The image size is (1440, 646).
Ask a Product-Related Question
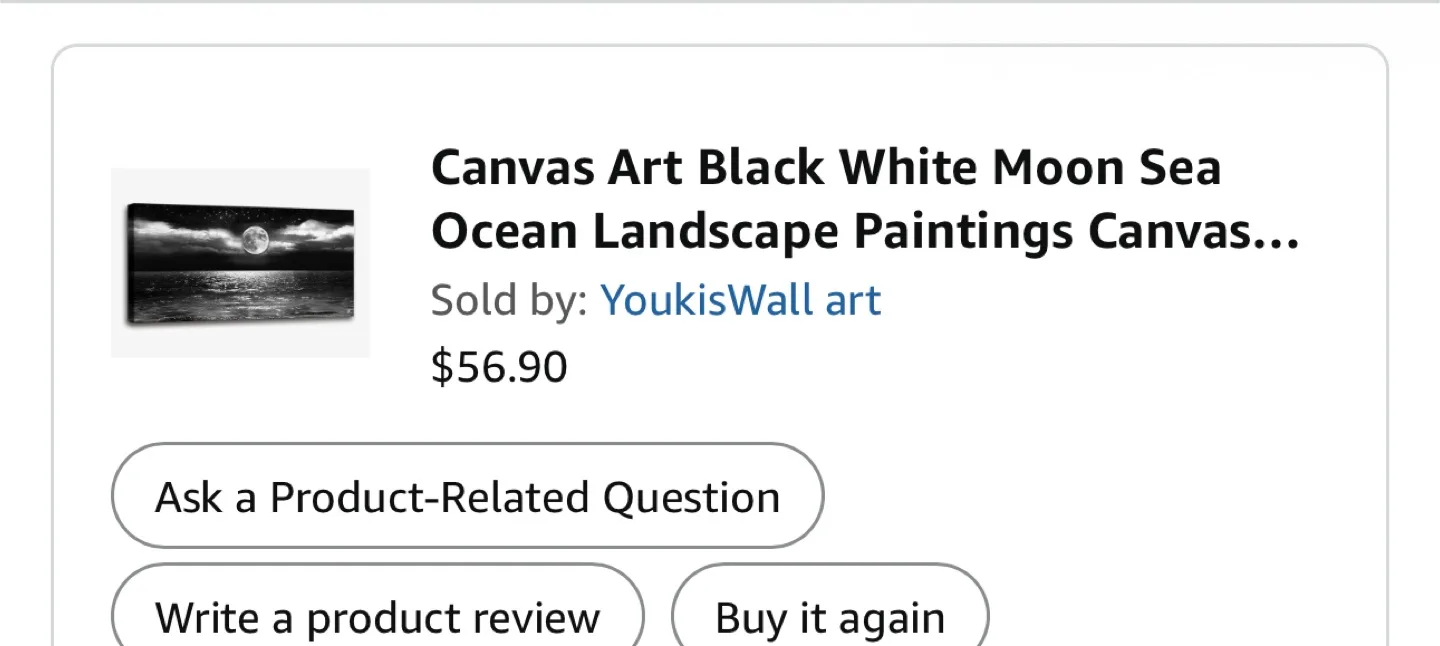[467, 496]
